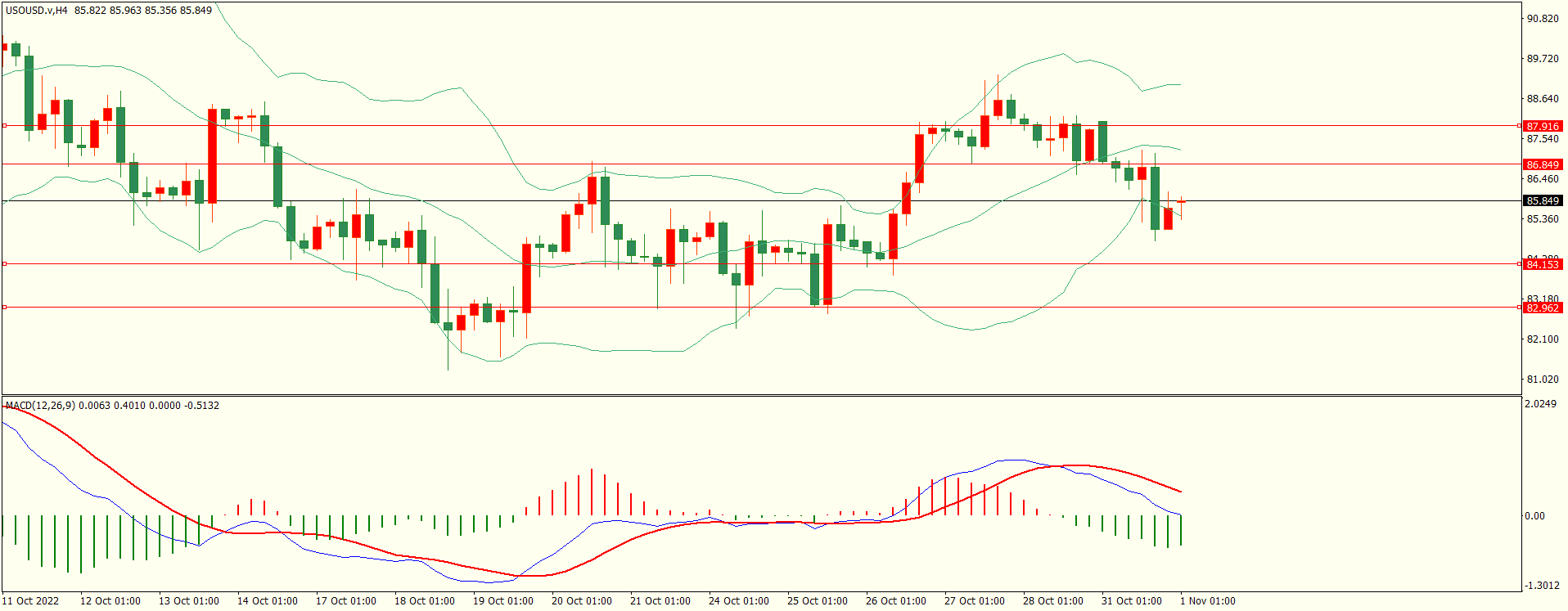Click the 0.00 level on MACD scale
This screenshot has height=611, width=1568.
tap(1534, 516)
